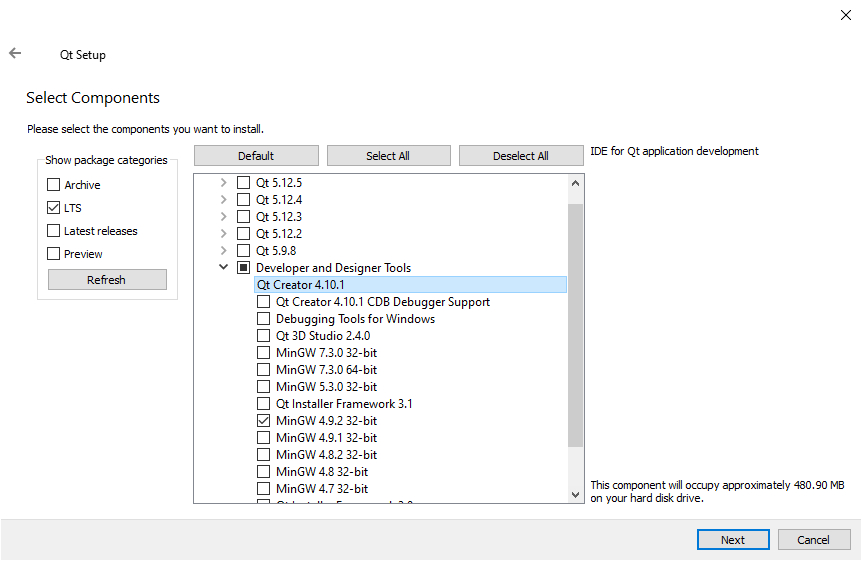The image size is (862, 561).
Task: Expand the Qt 5.9.8 tree node
Action: tap(223, 250)
